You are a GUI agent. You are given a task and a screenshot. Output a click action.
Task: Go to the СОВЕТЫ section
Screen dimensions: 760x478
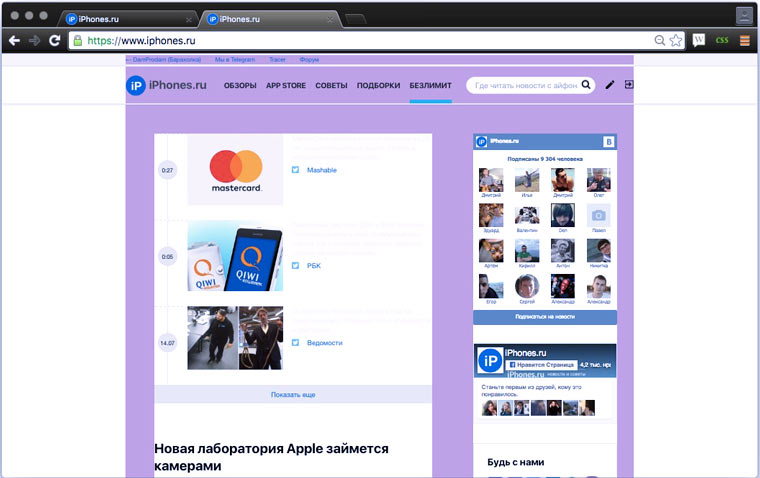click(x=331, y=85)
